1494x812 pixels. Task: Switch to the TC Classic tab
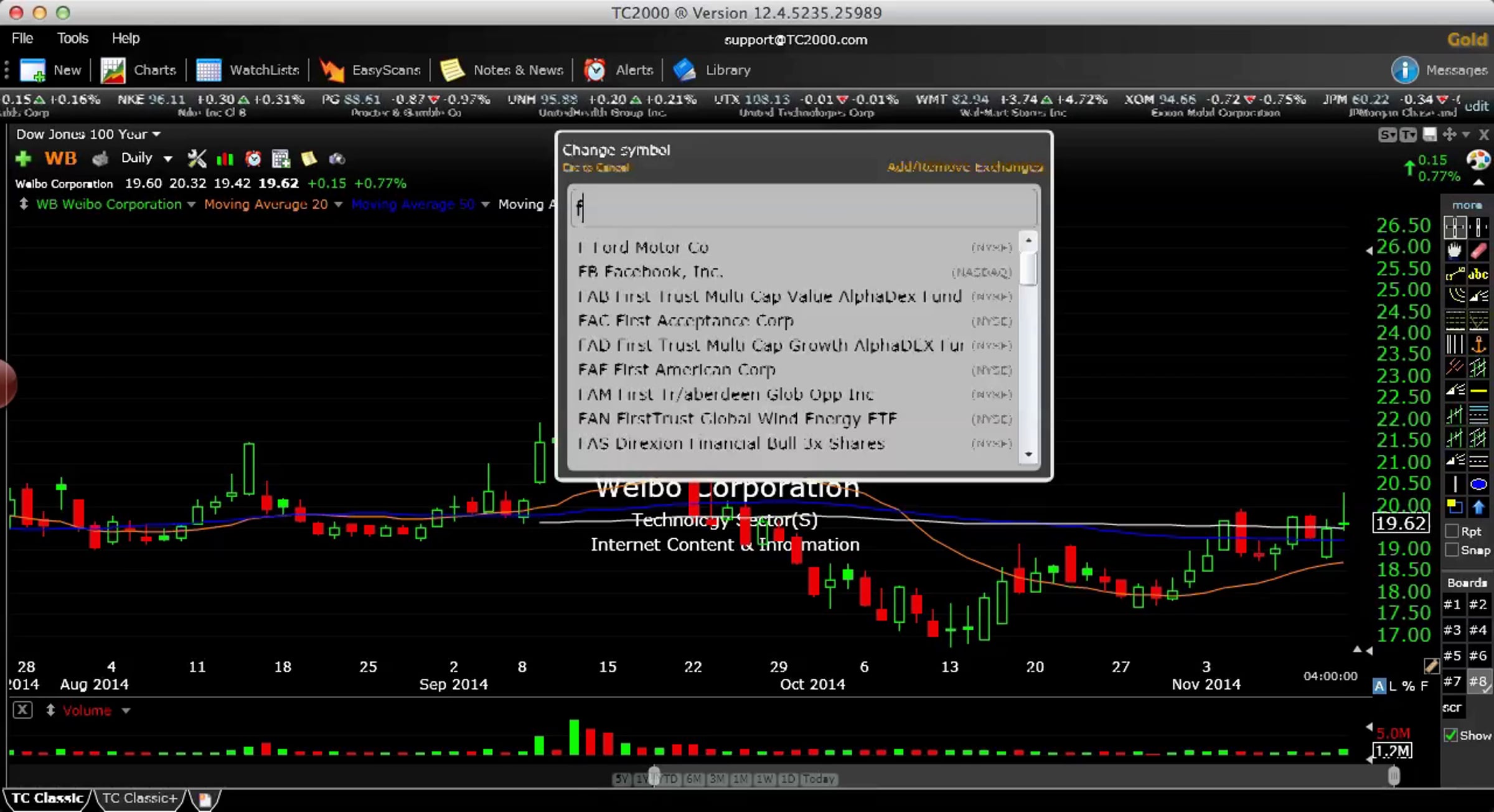(x=47, y=798)
